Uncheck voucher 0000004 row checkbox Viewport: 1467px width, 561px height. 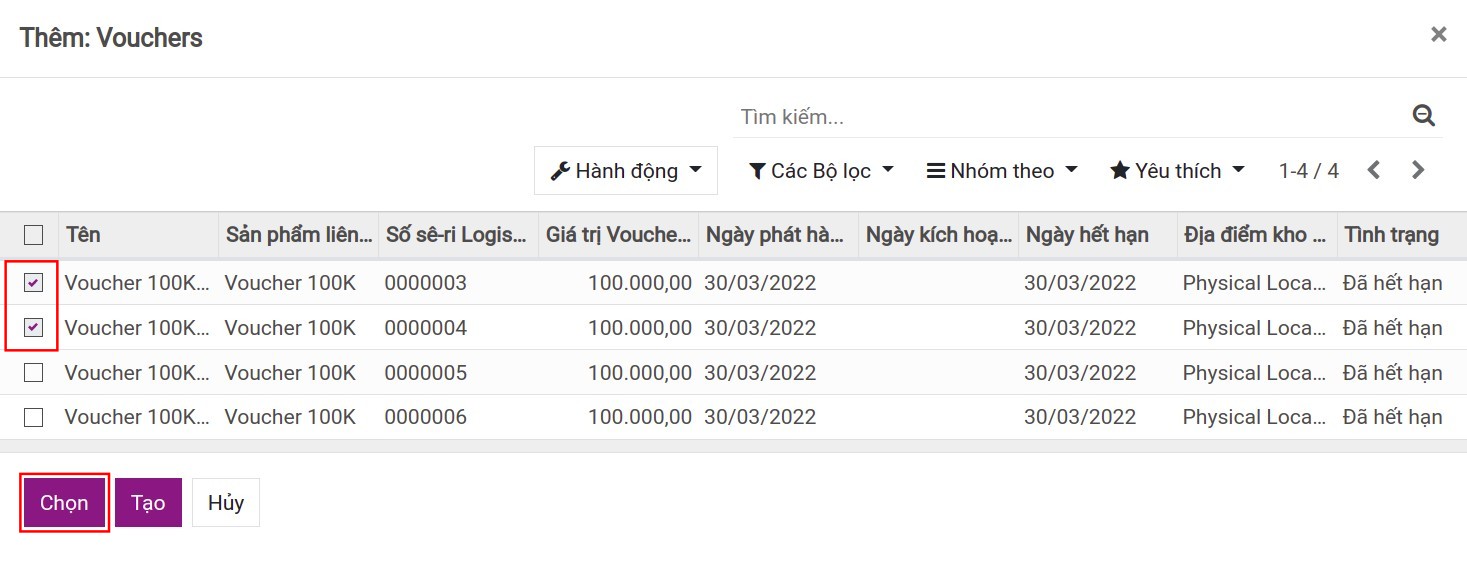(33, 328)
